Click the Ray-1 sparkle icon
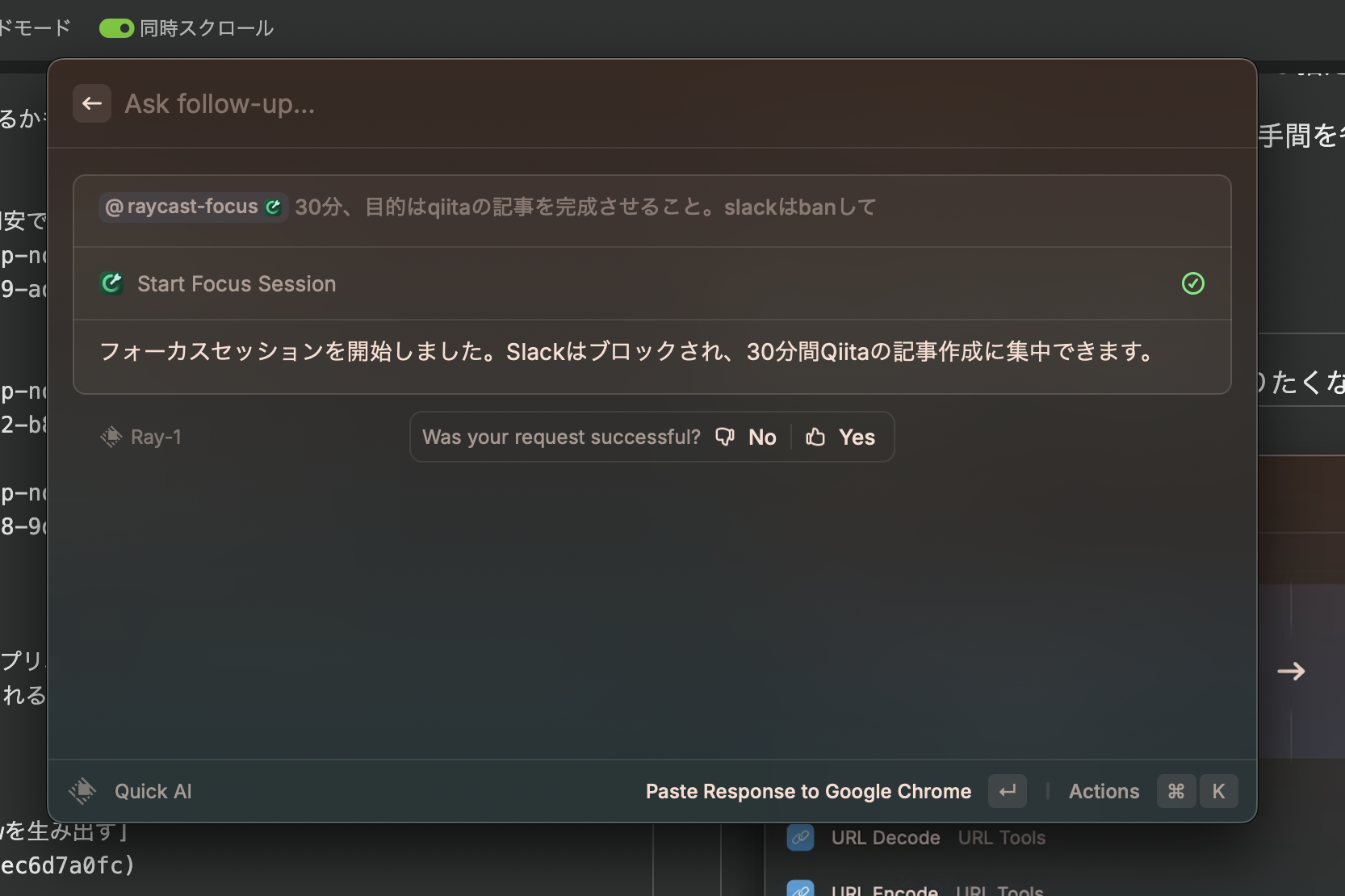 click(x=111, y=437)
